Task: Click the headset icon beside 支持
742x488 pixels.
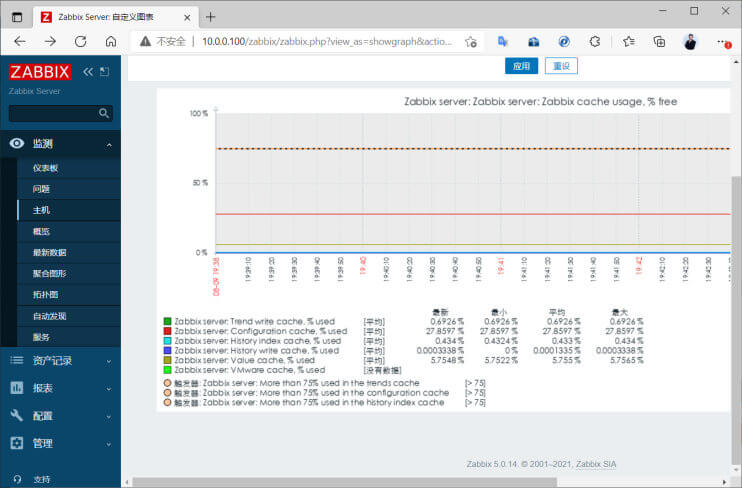Action: [18, 479]
